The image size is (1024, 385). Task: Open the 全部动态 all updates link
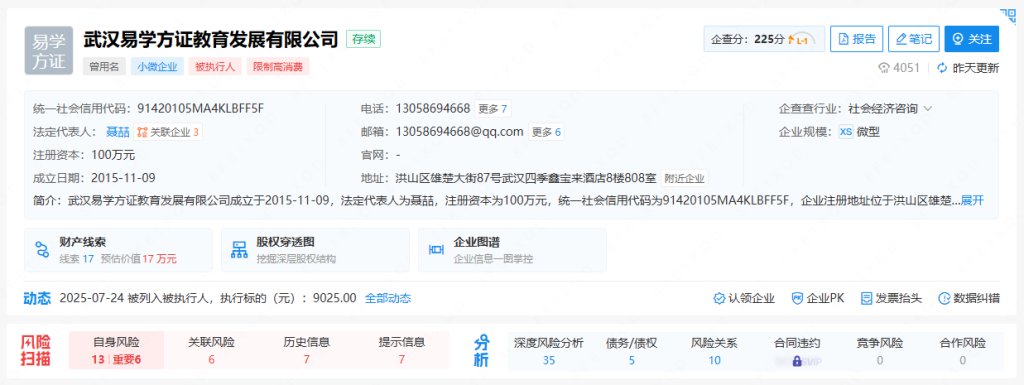point(388,298)
